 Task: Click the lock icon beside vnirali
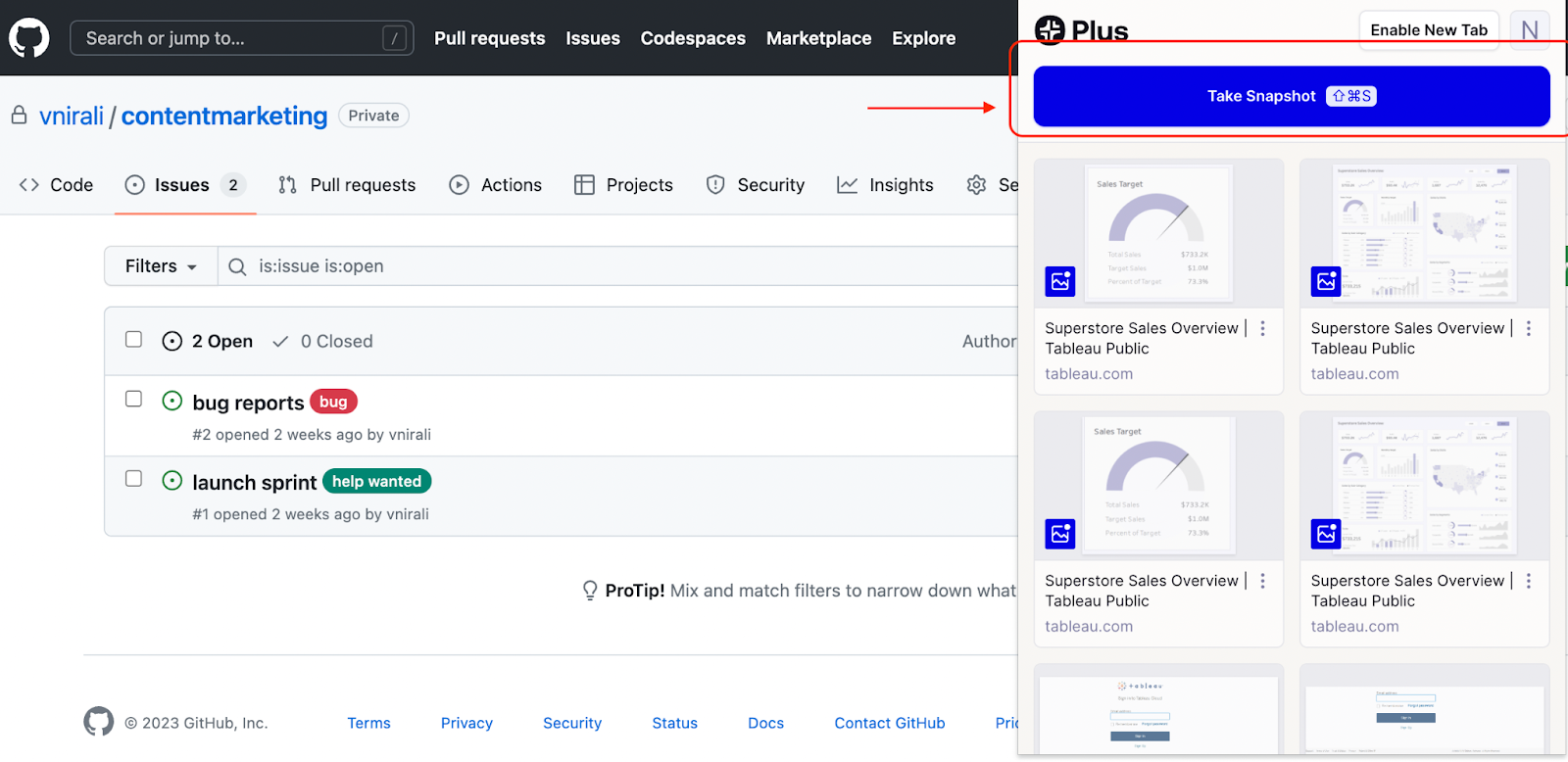click(19, 116)
